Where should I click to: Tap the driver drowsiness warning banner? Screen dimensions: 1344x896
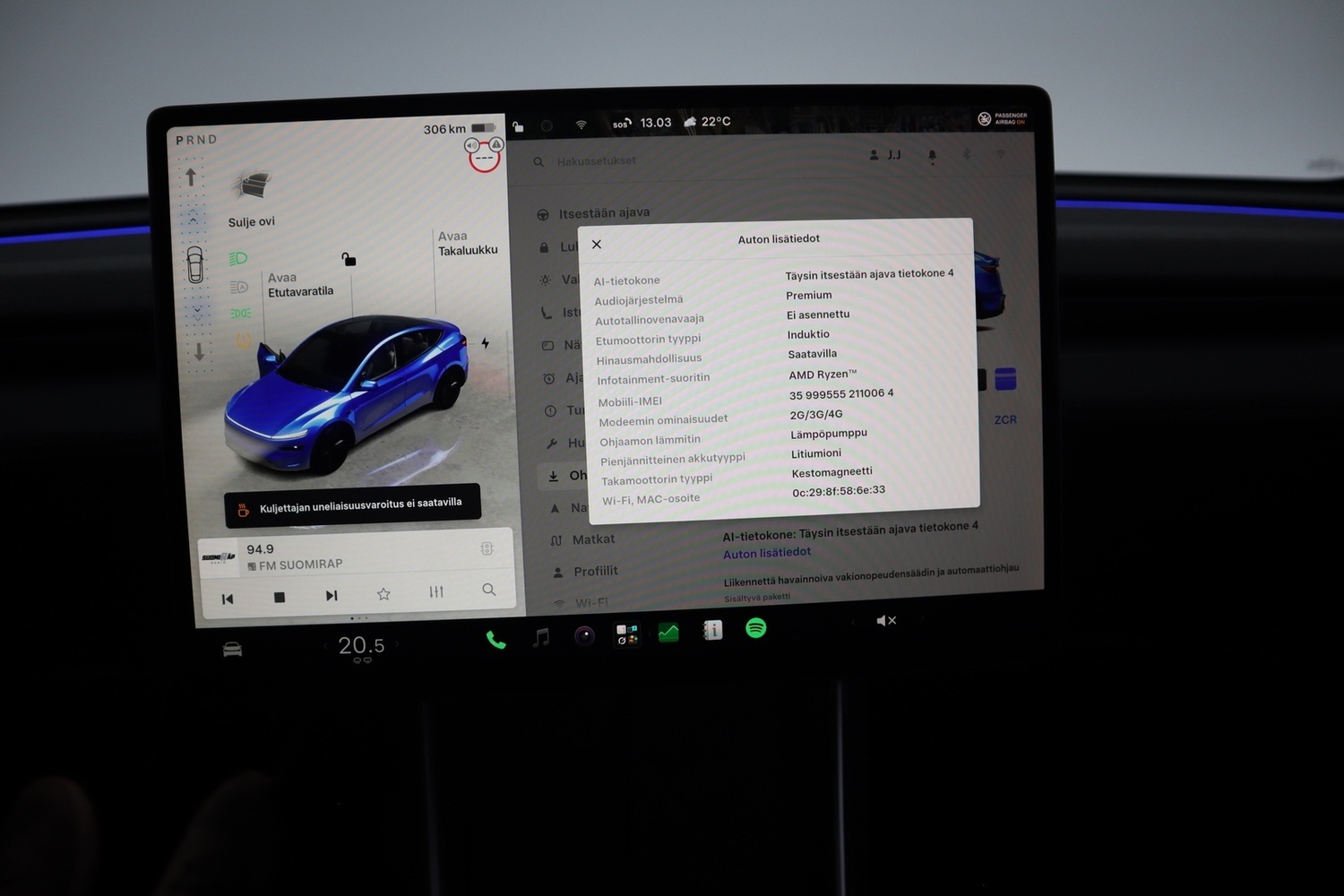coord(353,505)
